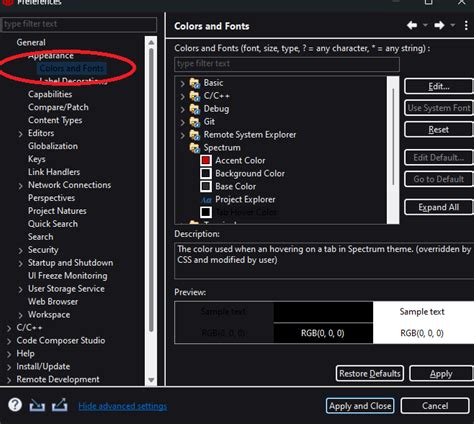Select the Project Natures page
Image resolution: width=474 pixels, height=424 pixels.
click(57, 211)
